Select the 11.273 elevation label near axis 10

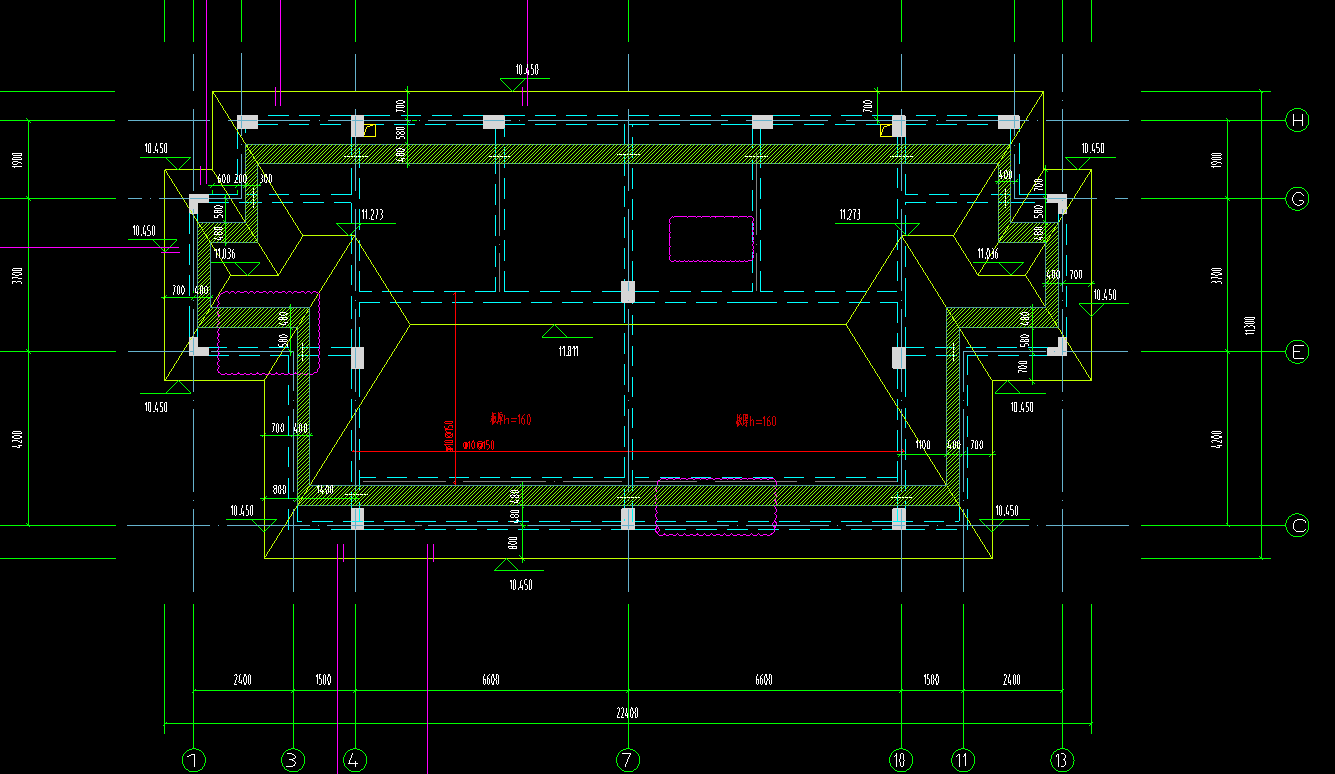851,214
